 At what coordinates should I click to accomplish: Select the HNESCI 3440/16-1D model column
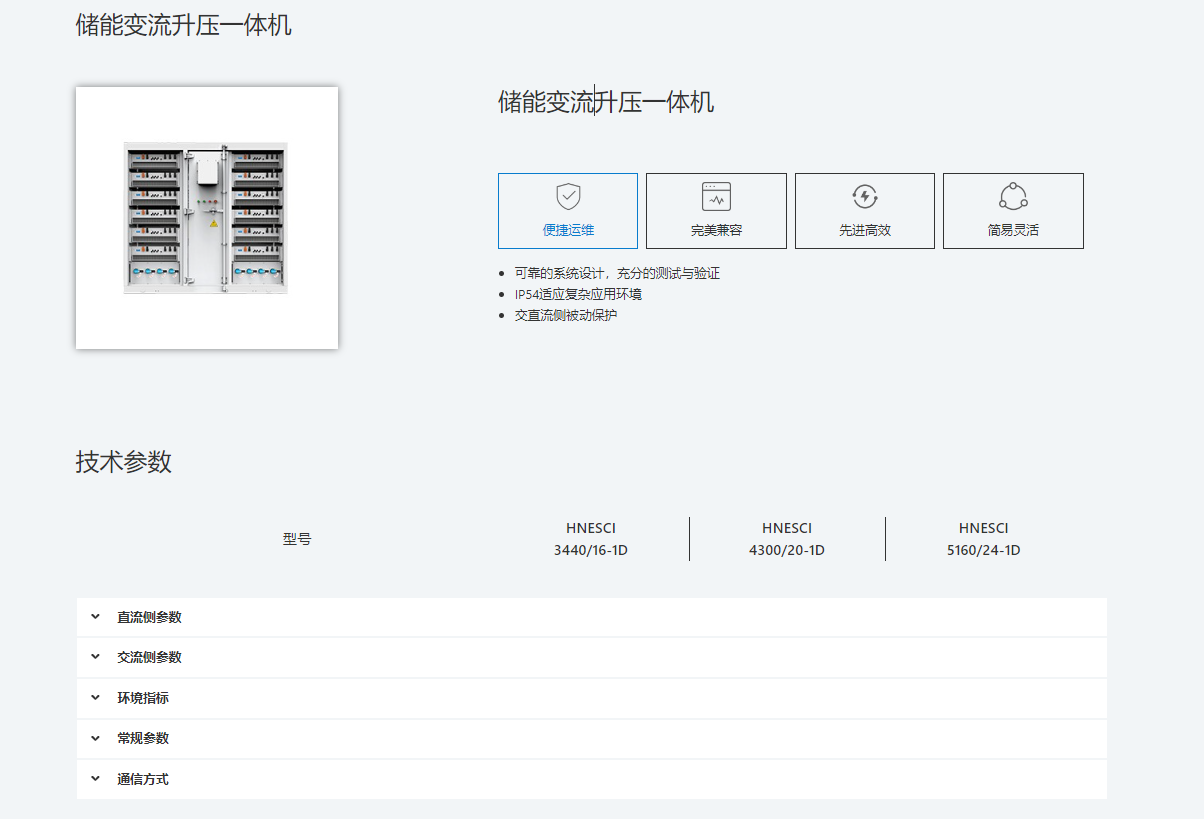[x=590, y=539]
